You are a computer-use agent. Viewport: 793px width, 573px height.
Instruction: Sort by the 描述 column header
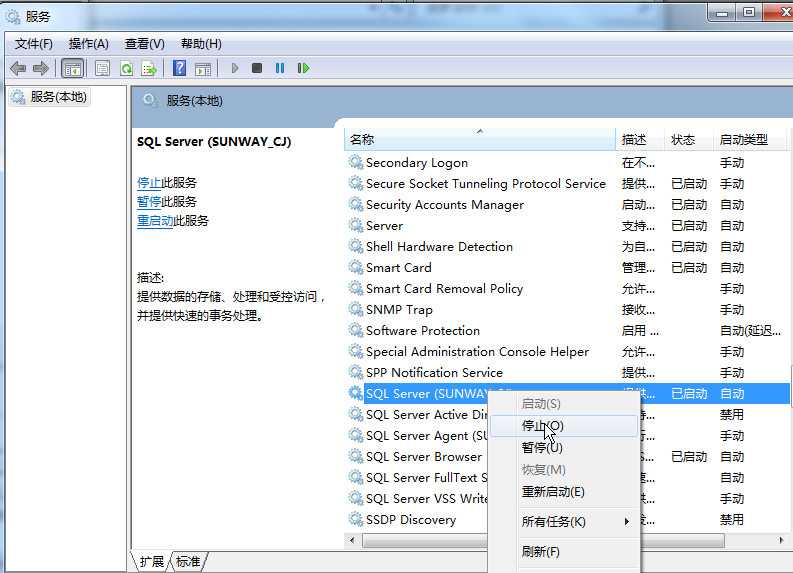click(640, 139)
